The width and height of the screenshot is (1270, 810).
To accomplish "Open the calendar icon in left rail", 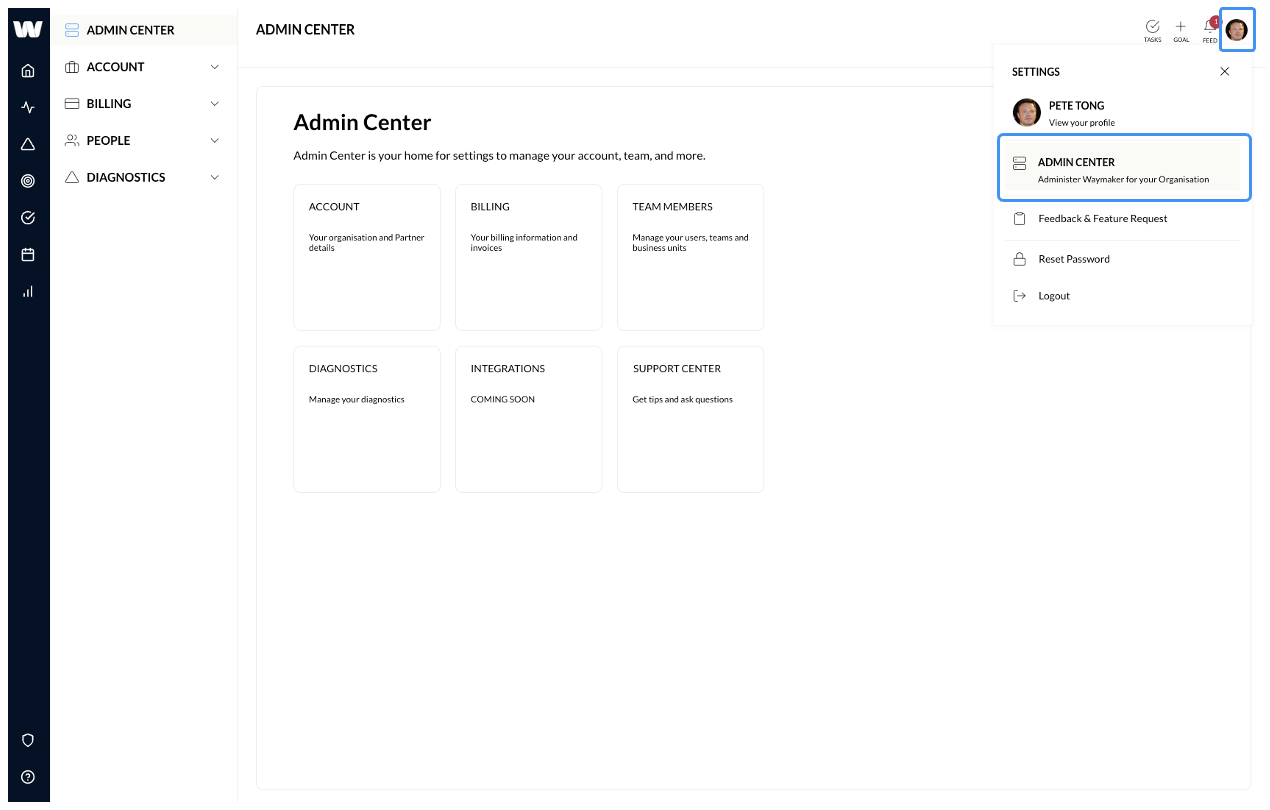I will pyautogui.click(x=28, y=254).
